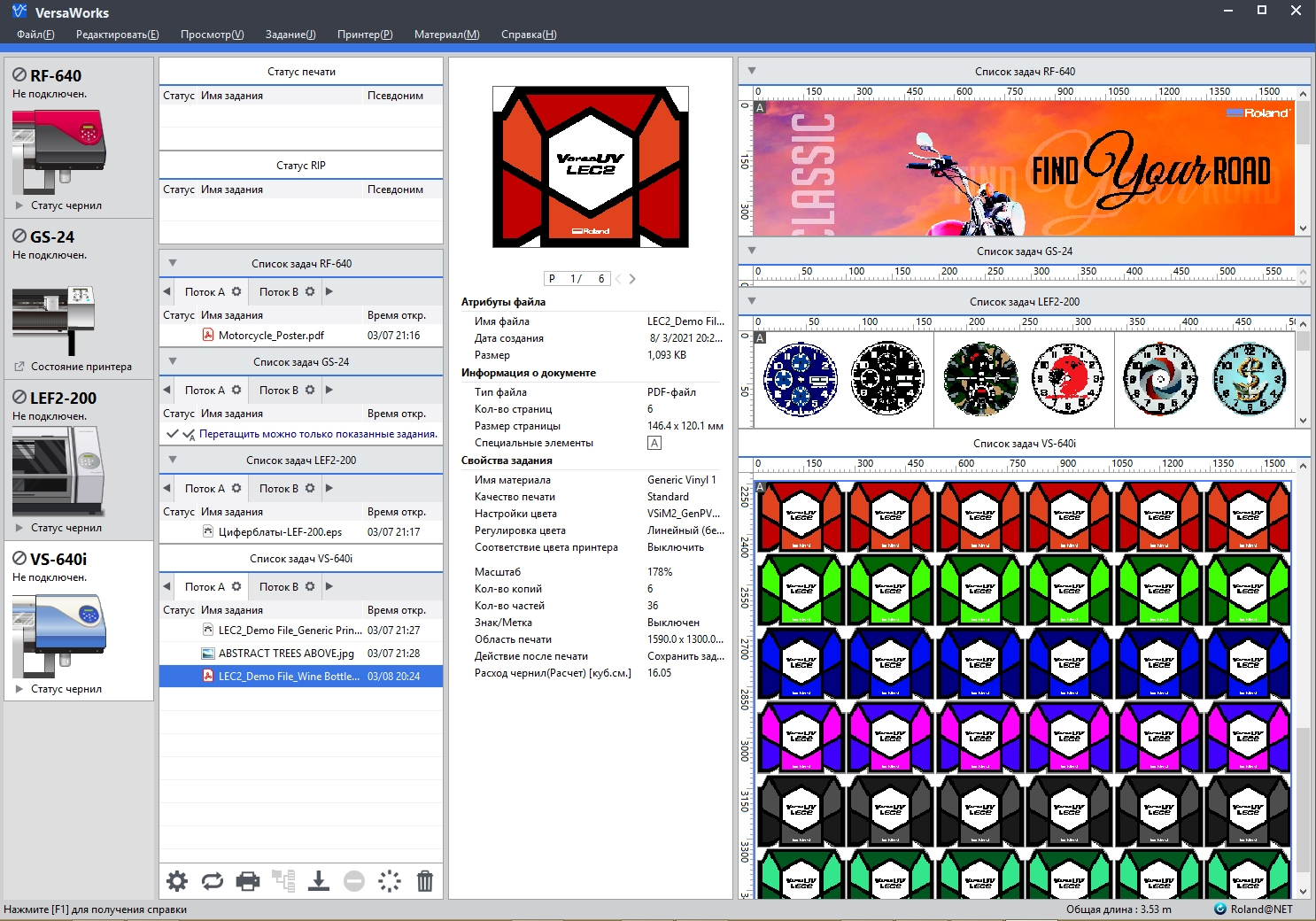Open Поток A settings gear in LEF2-200 list
This screenshot has height=921, width=1316.
coord(236,488)
